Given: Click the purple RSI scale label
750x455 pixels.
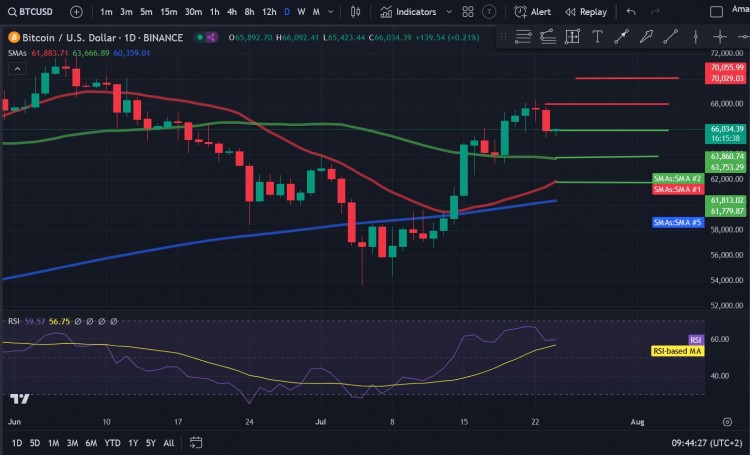Looking at the screenshot, I should point(695,340).
